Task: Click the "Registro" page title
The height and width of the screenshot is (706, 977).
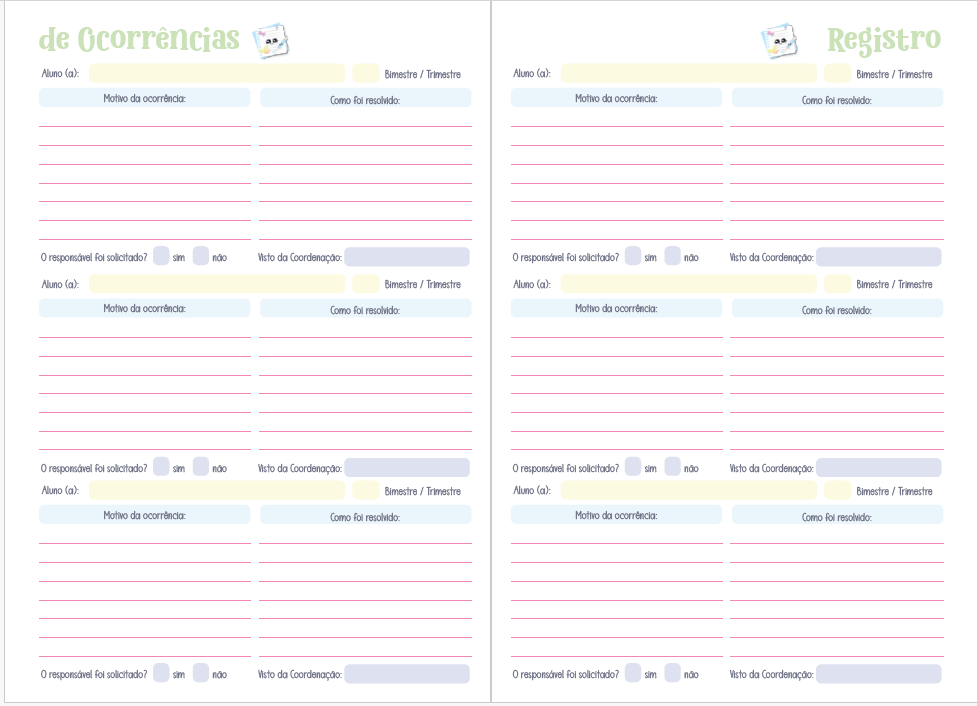Action: click(x=884, y=41)
